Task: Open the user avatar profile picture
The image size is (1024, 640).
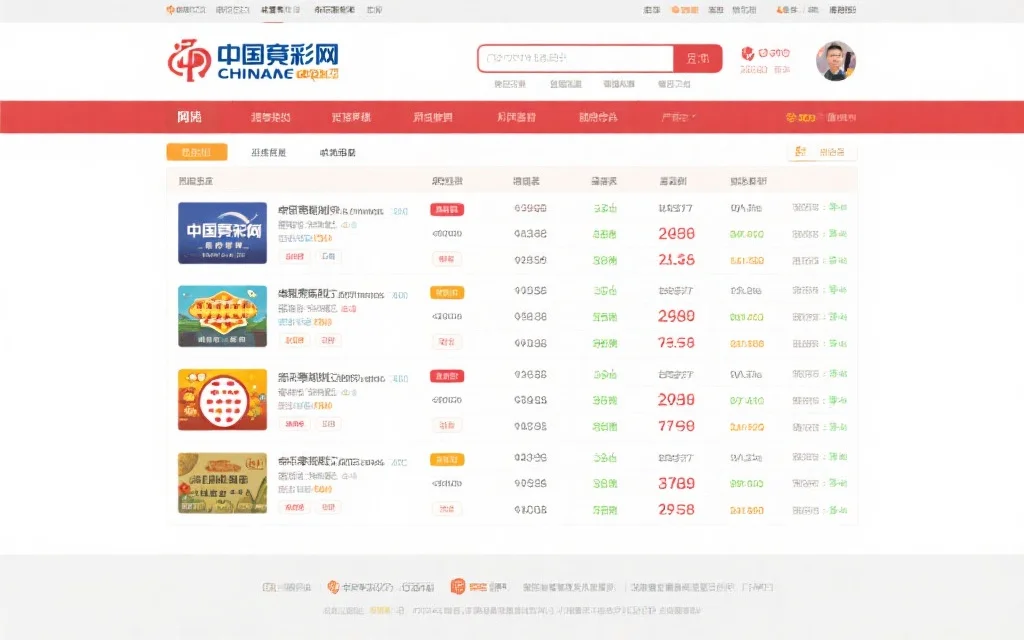Action: point(835,61)
